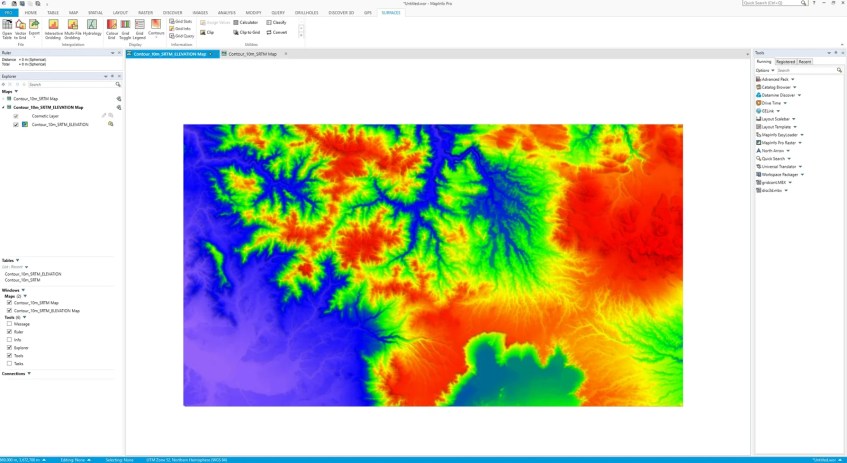Enable the Info tool window checkbox
The height and width of the screenshot is (463, 847).
pos(9,340)
